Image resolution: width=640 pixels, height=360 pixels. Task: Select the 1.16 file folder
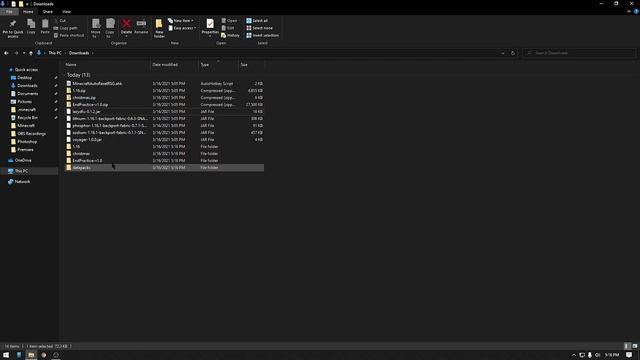point(164,147)
